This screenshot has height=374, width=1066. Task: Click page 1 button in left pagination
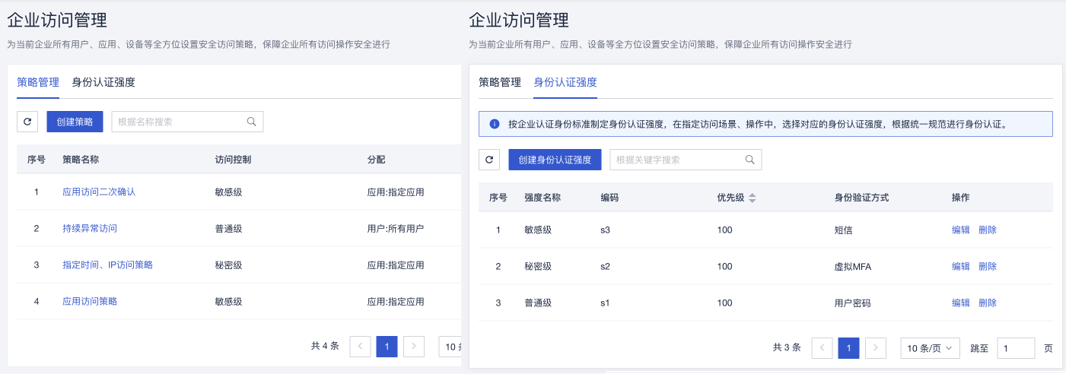point(387,347)
